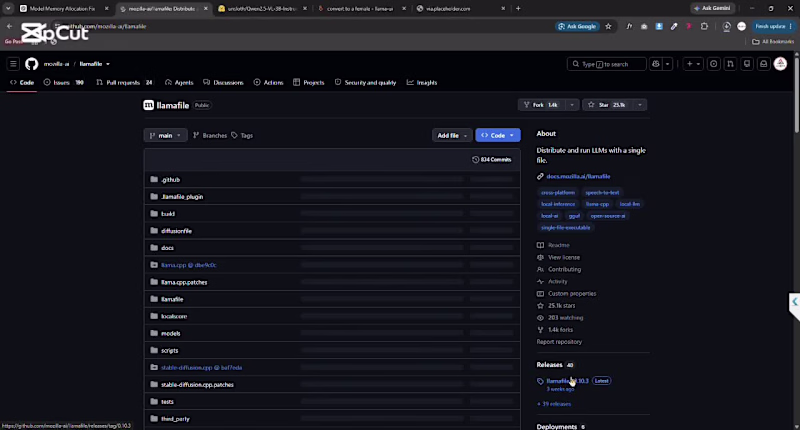Open the Chrome profile avatar

[741, 27]
